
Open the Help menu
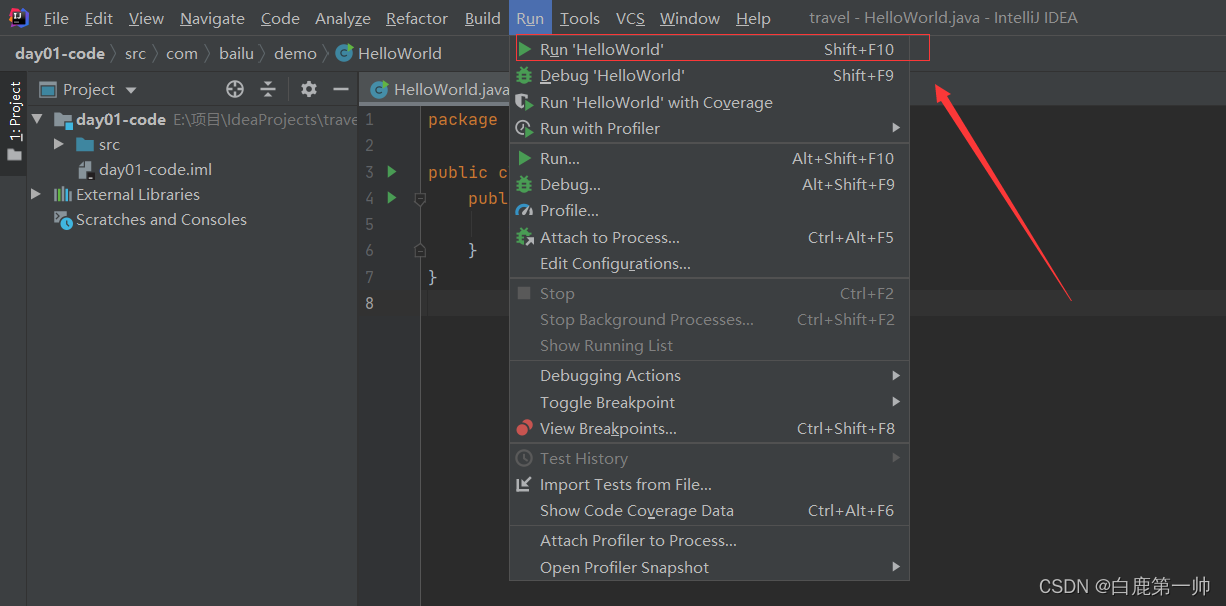753,18
